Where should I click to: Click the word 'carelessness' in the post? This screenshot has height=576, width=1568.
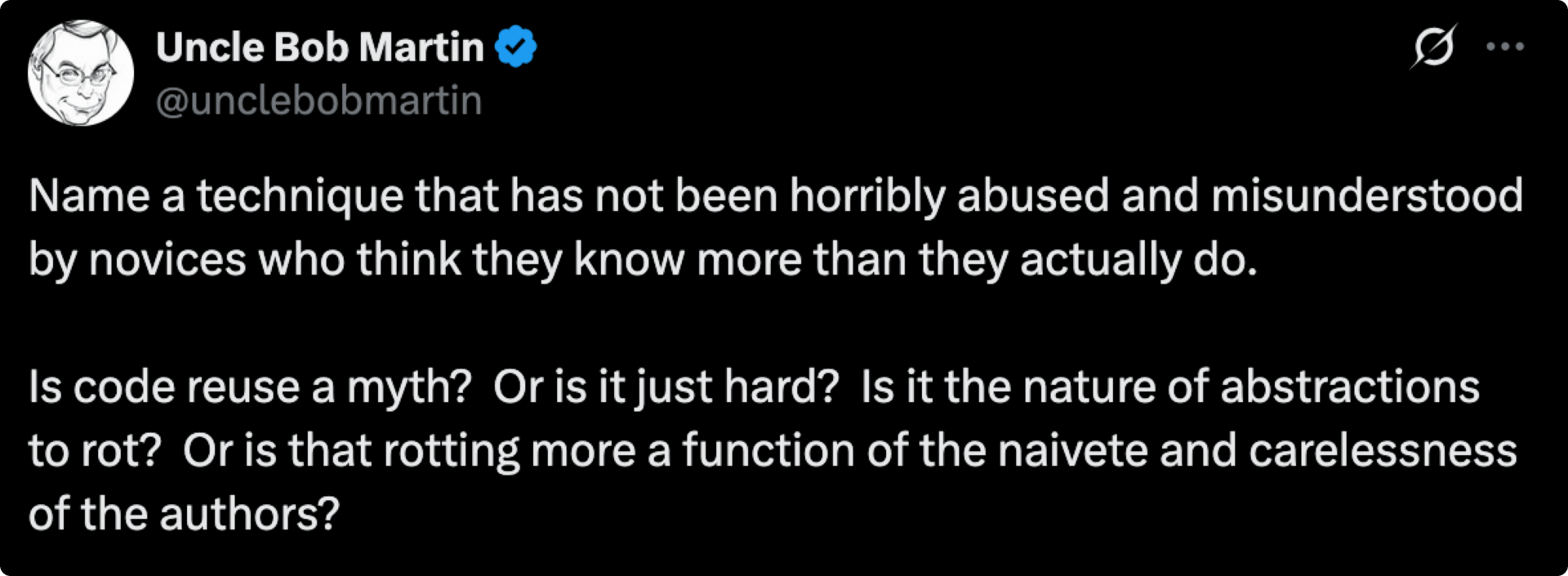coord(1383,451)
